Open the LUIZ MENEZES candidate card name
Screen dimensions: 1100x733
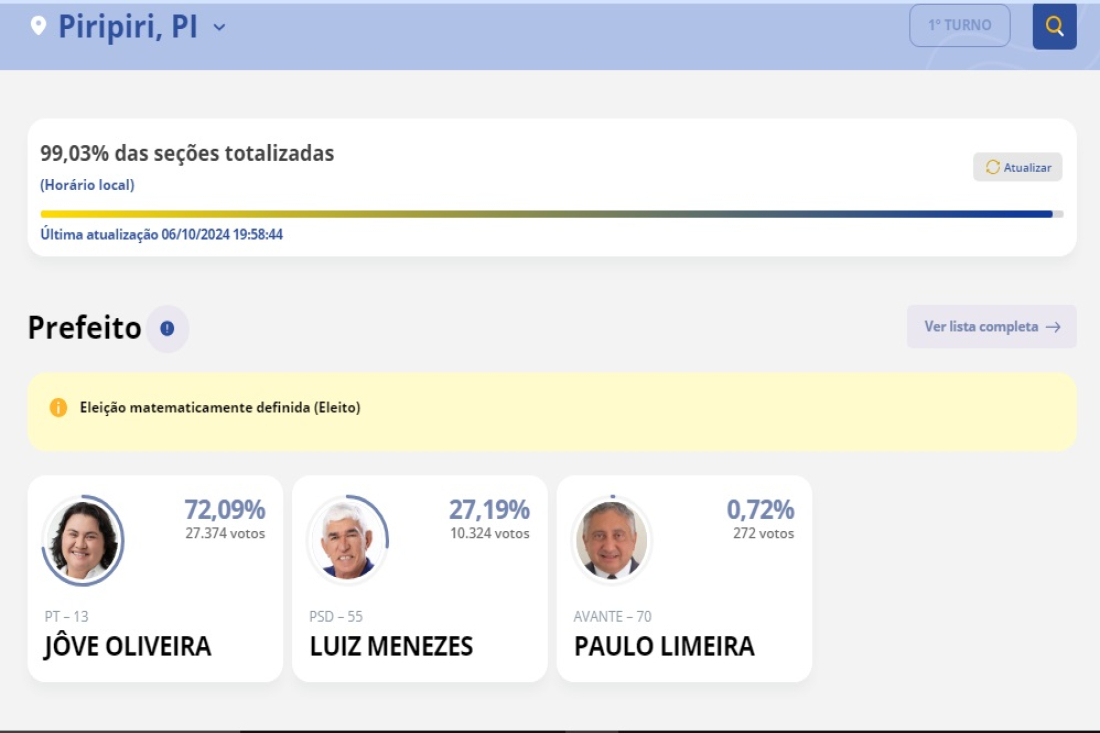click(x=391, y=646)
